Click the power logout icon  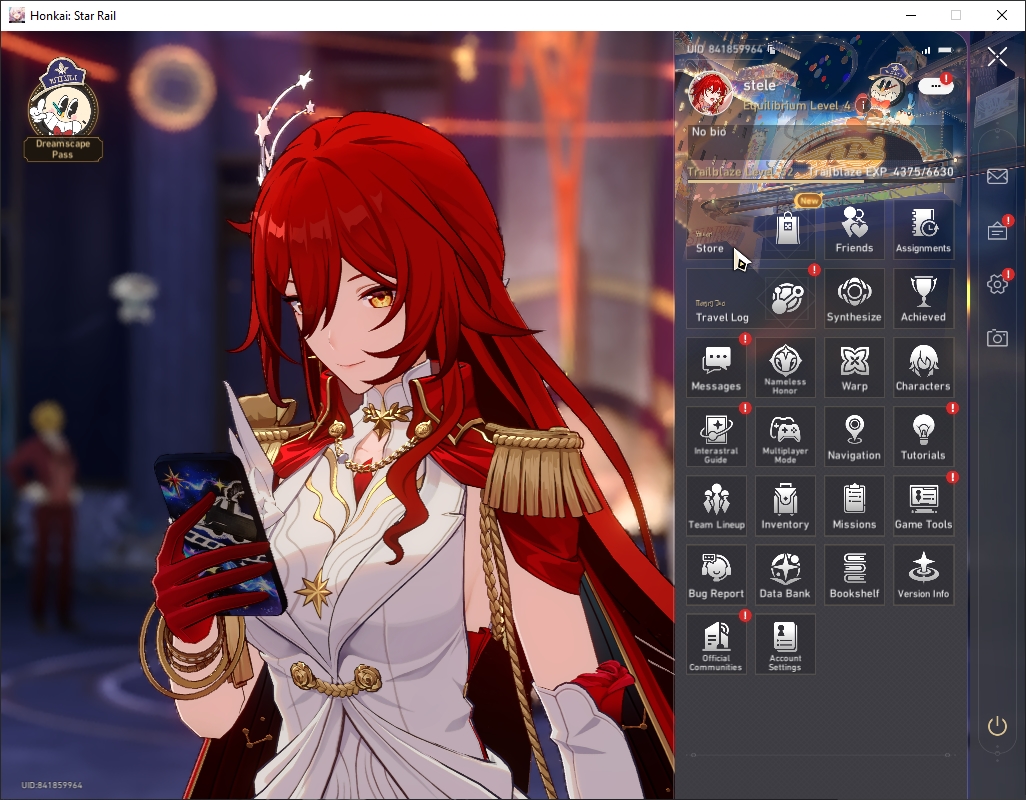[997, 726]
